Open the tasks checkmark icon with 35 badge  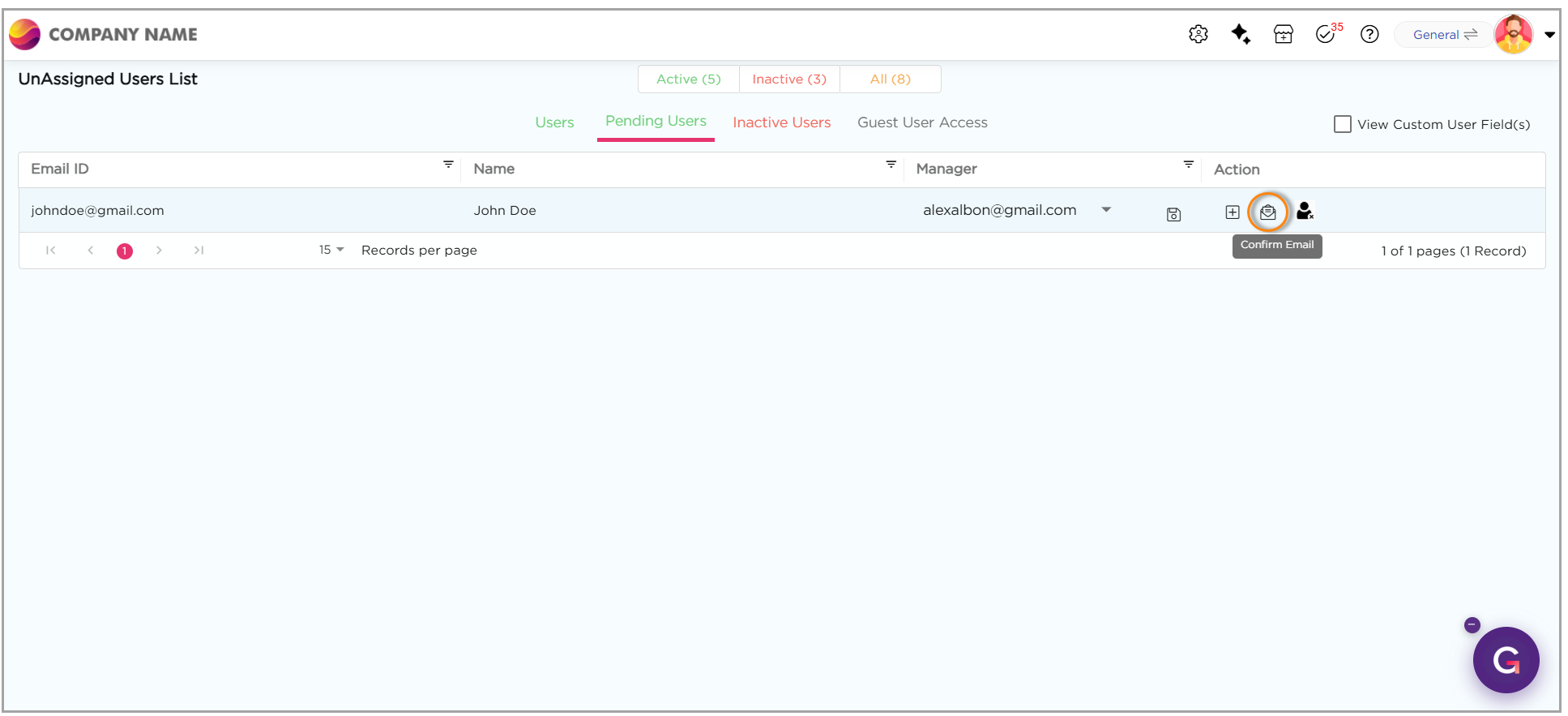1326,34
